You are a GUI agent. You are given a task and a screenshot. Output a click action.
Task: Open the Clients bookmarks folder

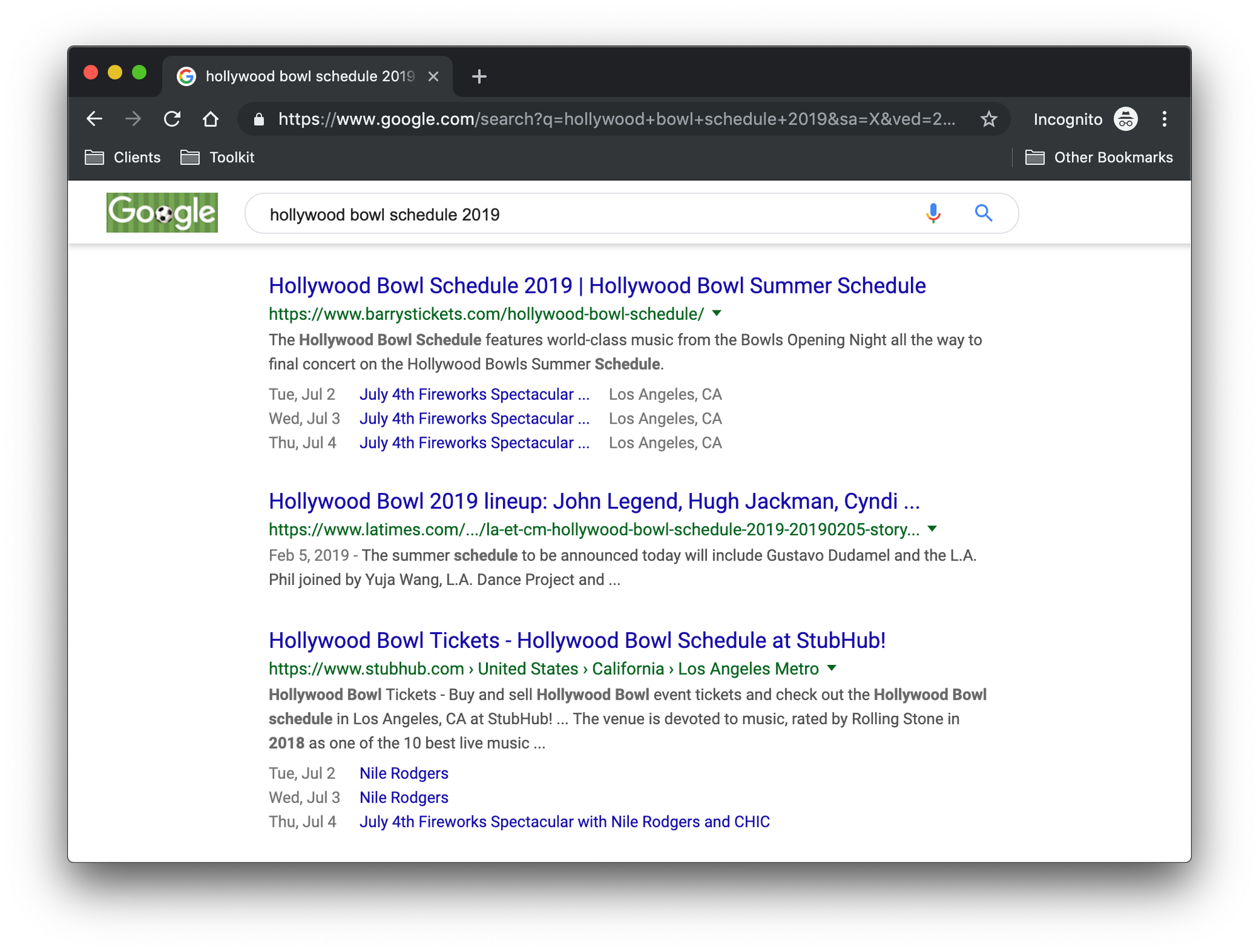136,157
